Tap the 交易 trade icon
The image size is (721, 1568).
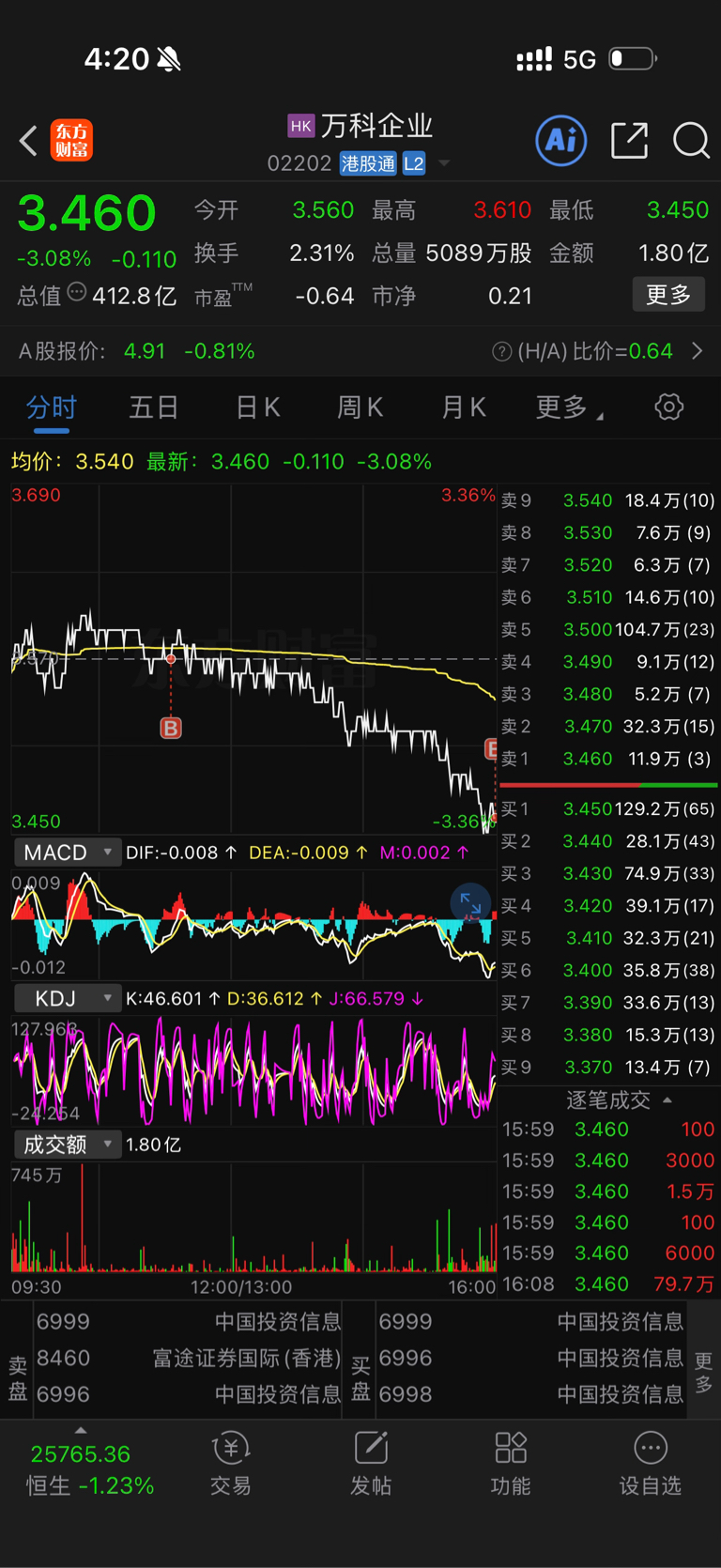pos(231,1464)
